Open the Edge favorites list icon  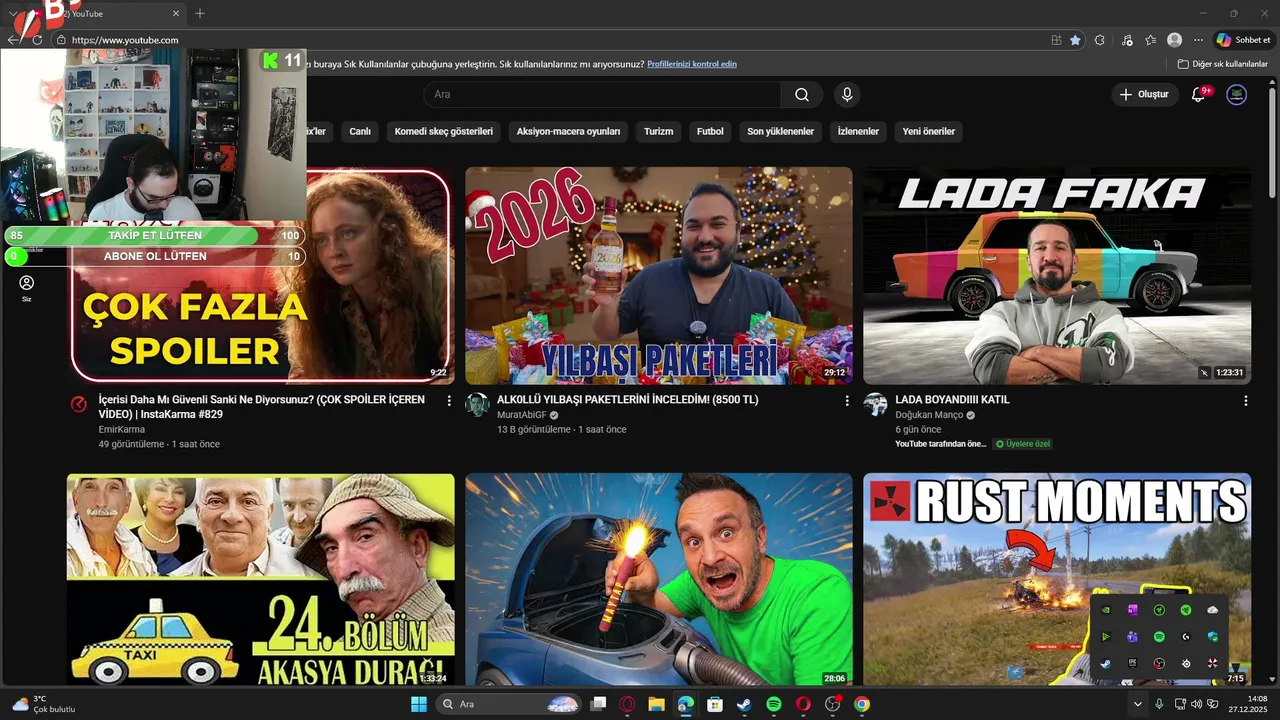click(x=1151, y=40)
